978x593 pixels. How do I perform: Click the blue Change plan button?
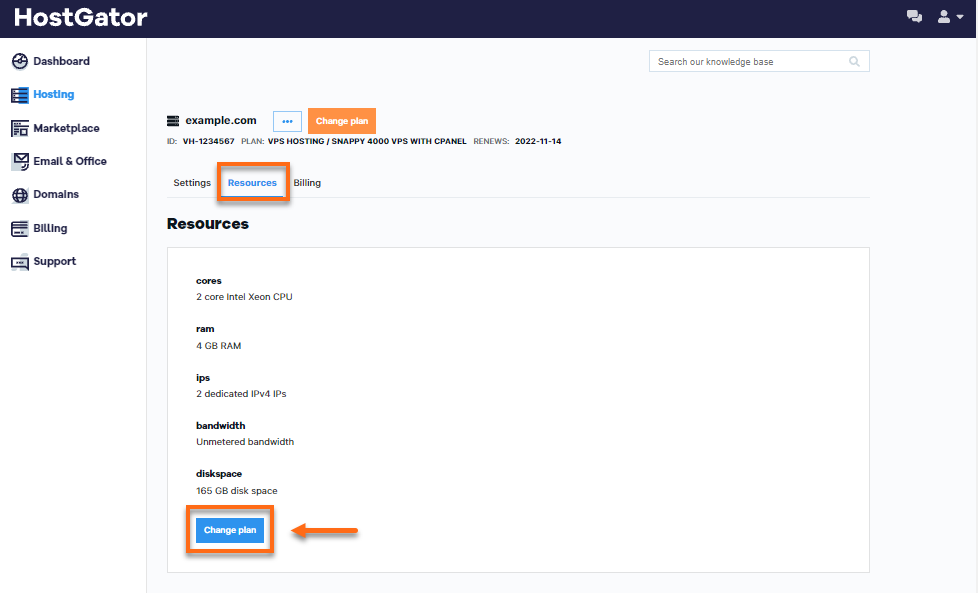coord(230,530)
